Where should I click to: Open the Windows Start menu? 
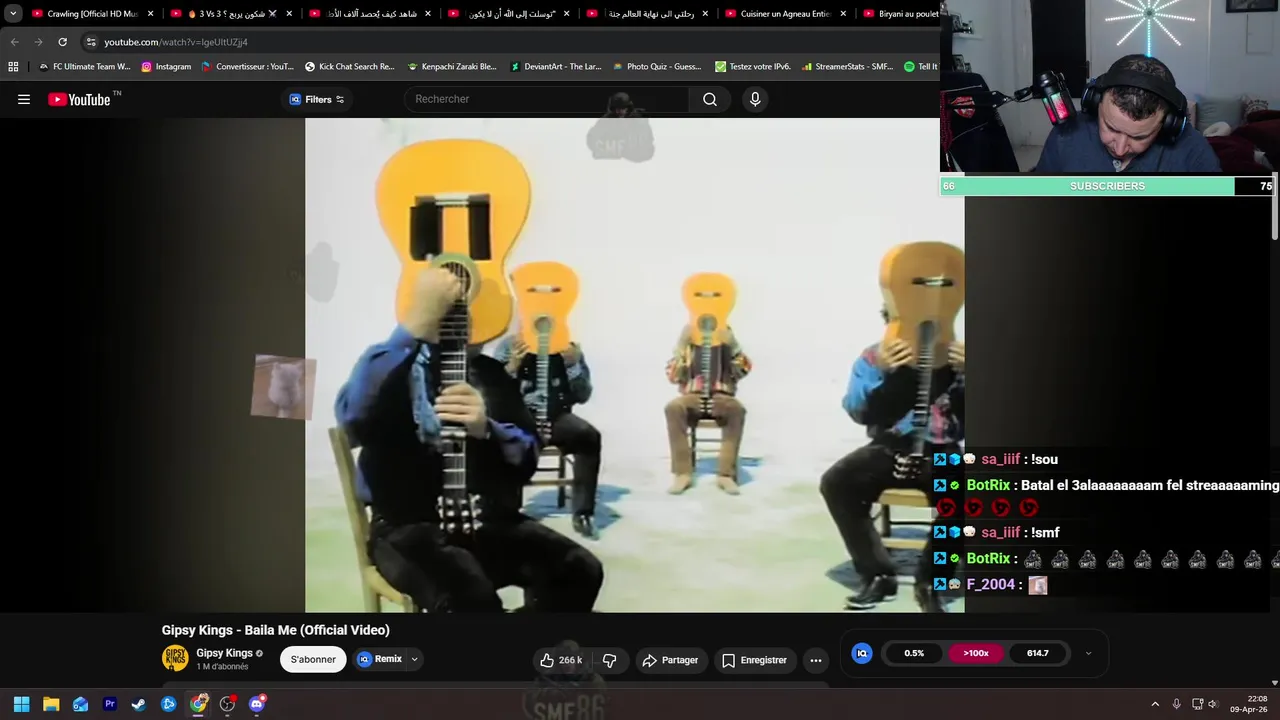pyautogui.click(x=21, y=704)
